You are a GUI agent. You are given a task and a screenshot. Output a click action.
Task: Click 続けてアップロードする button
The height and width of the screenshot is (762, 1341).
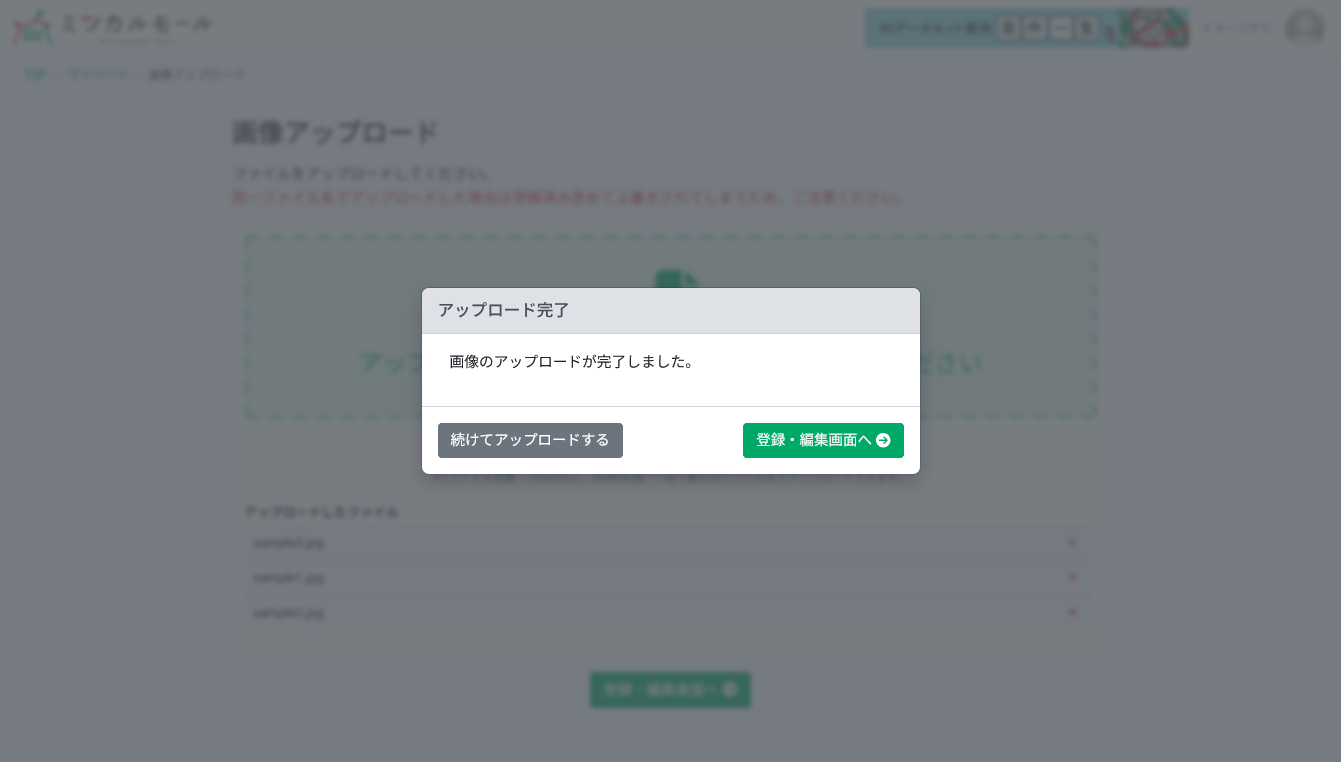click(x=530, y=440)
